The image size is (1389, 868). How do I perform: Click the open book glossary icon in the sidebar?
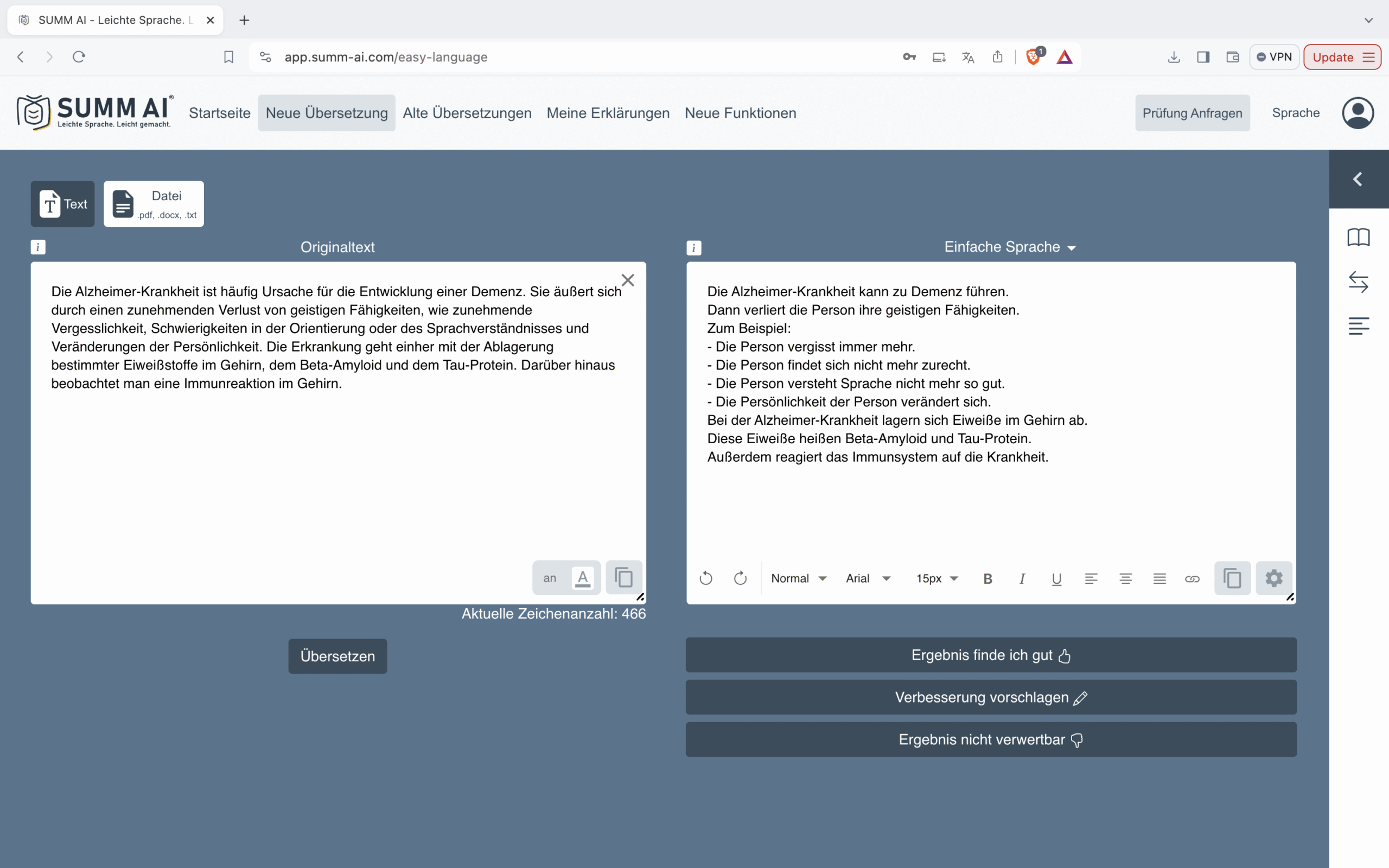click(x=1358, y=237)
